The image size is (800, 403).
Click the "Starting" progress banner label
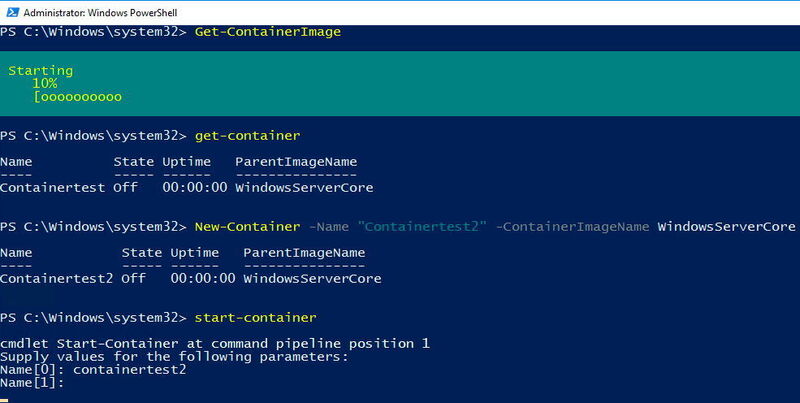coord(41,71)
